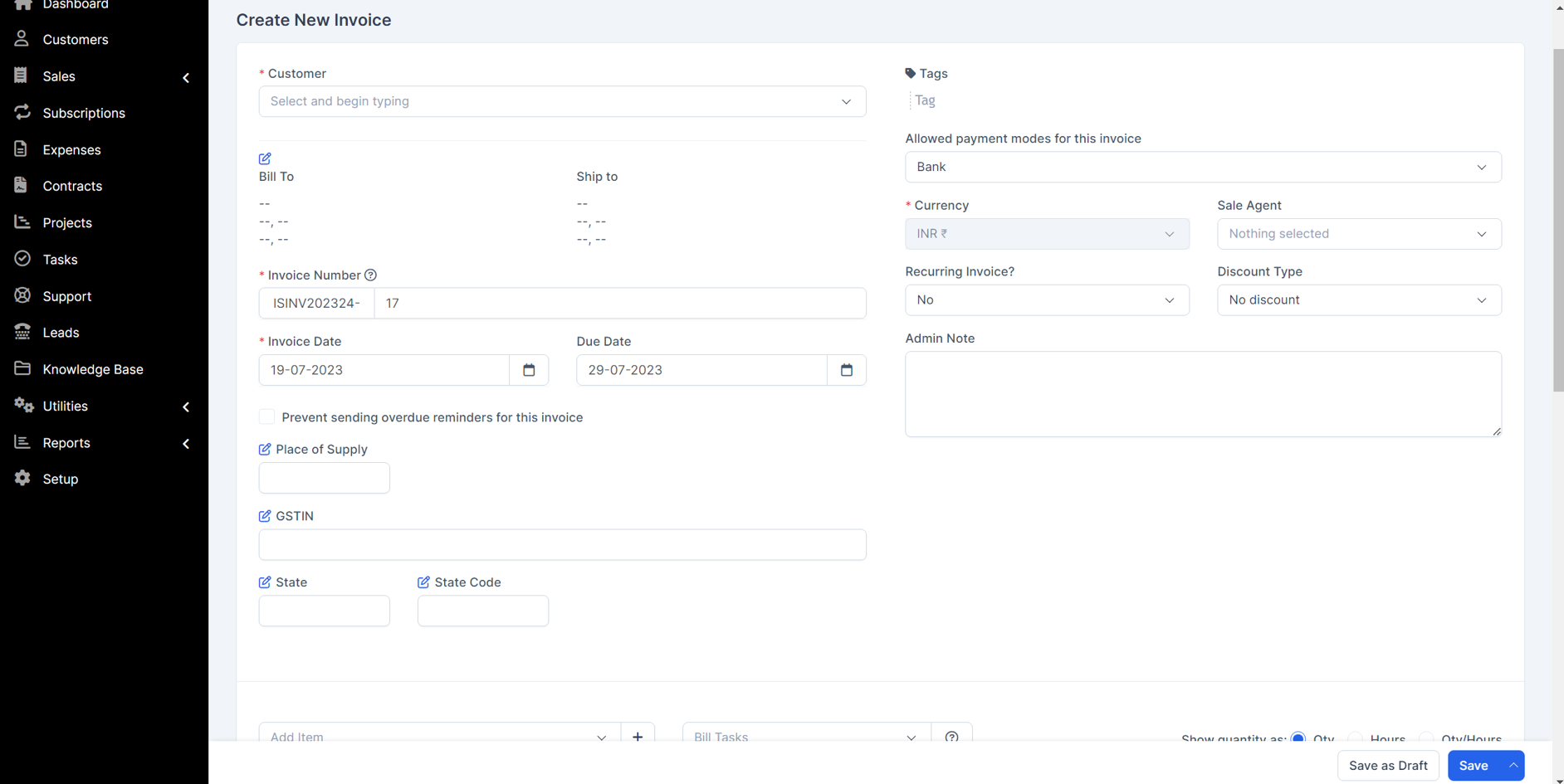The width and height of the screenshot is (1564, 784).
Task: Open the Add Item dropdown
Action: (x=439, y=736)
